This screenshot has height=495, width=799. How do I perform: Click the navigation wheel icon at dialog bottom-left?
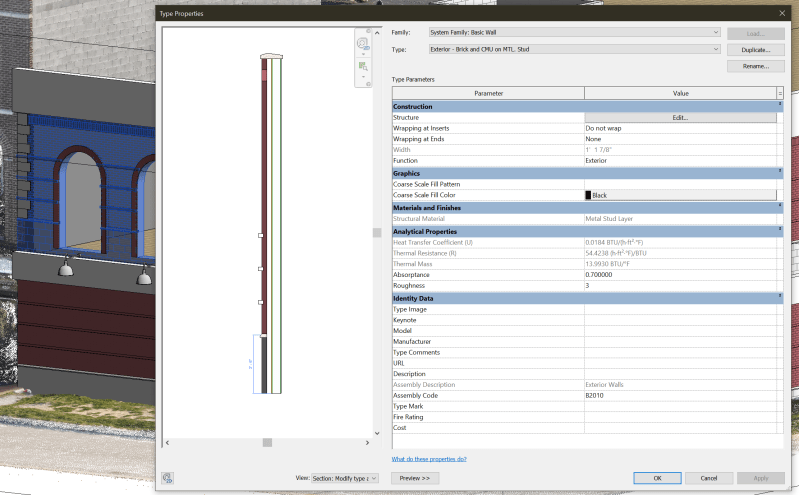pos(168,478)
